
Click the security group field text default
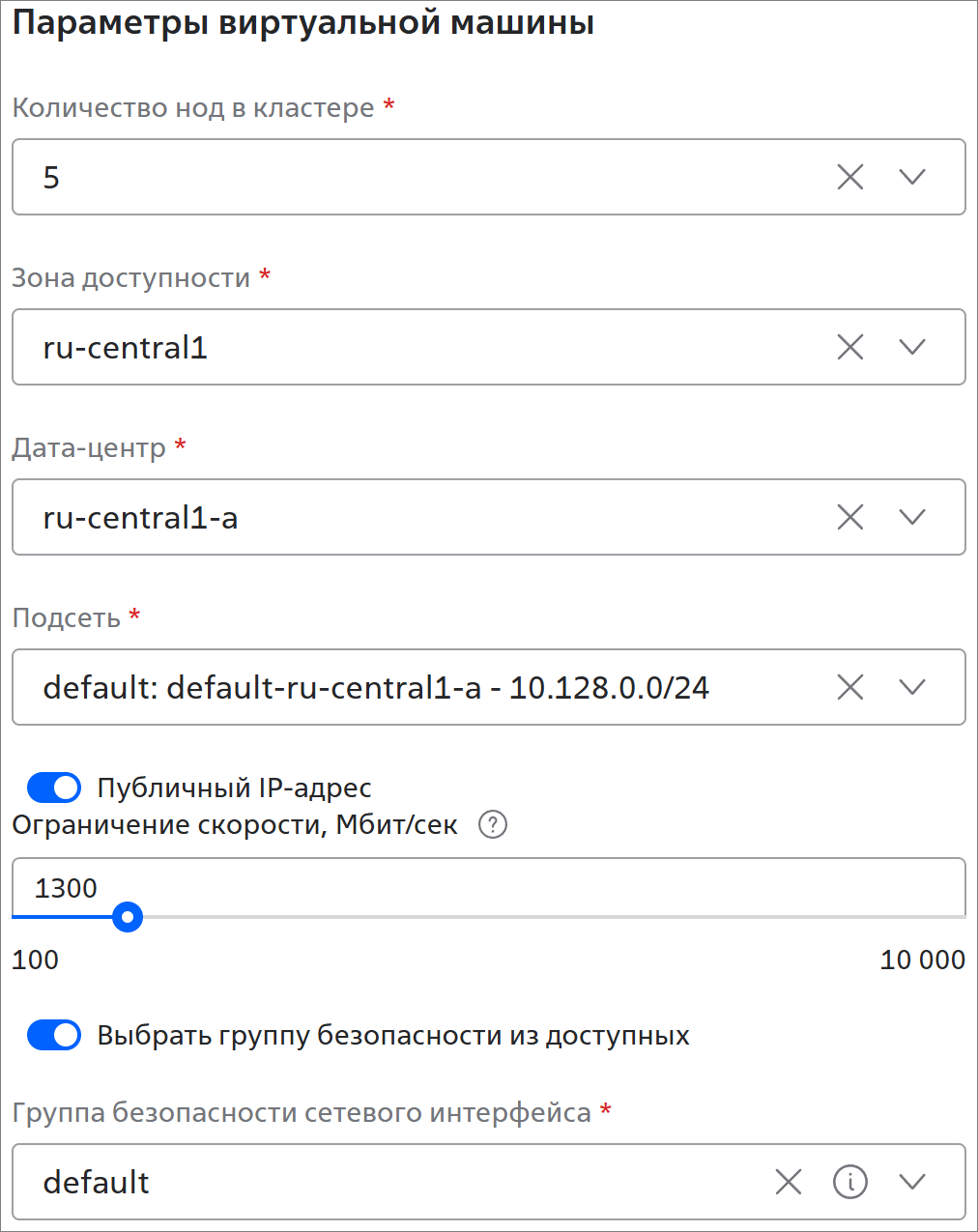point(97,1182)
